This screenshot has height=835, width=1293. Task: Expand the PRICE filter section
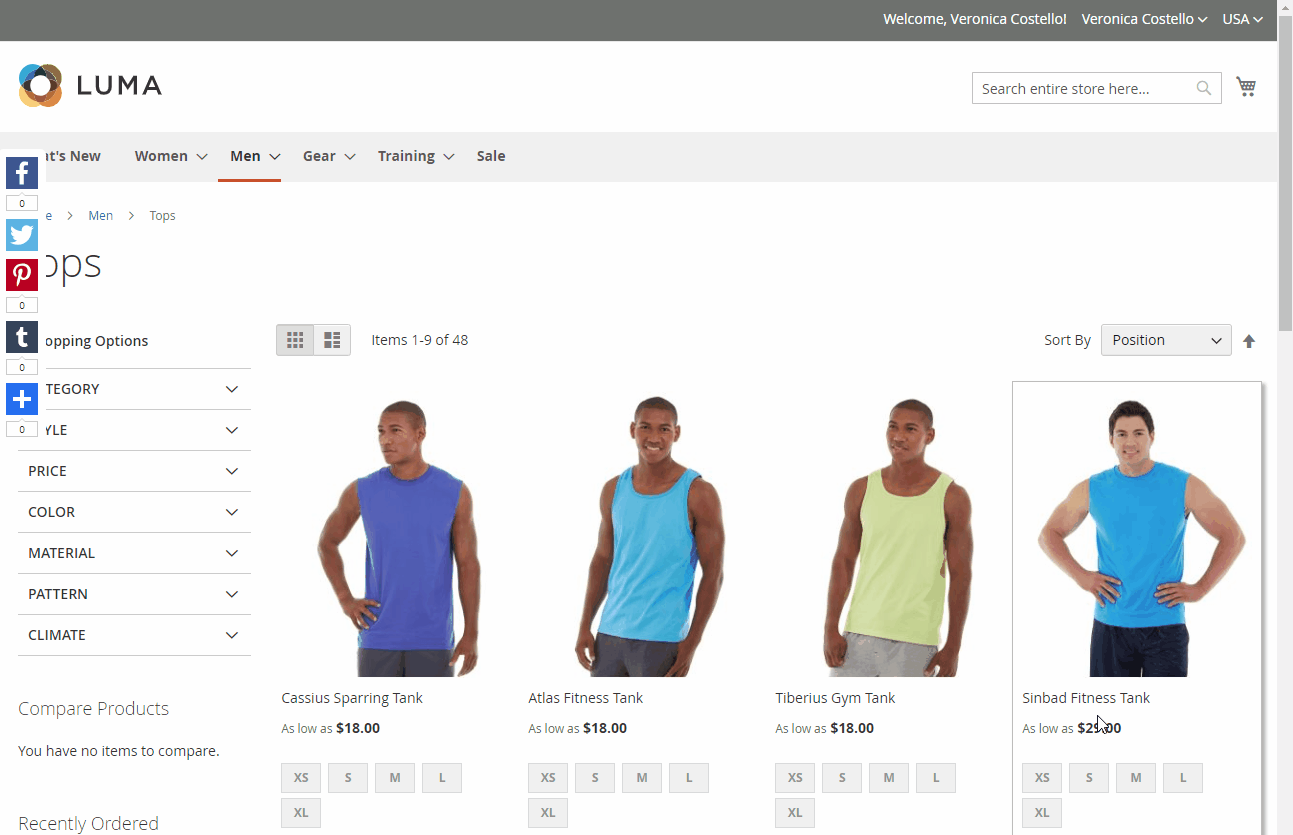(134, 471)
